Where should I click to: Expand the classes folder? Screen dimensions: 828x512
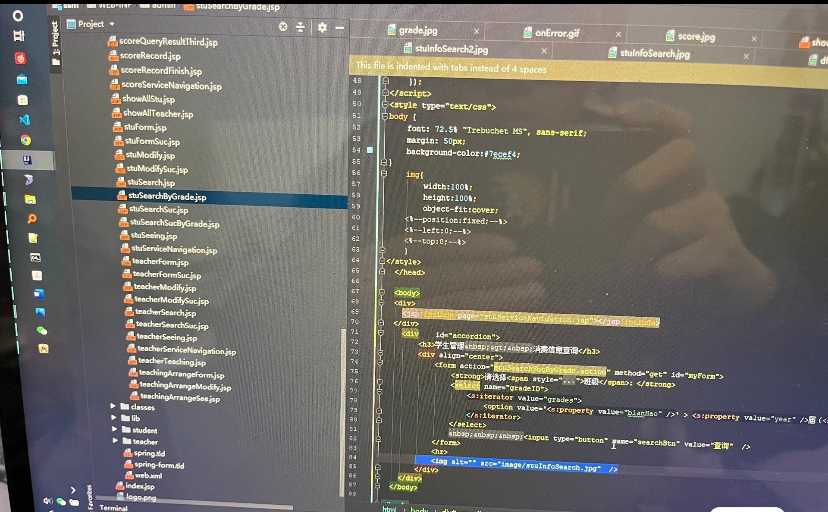coord(113,406)
